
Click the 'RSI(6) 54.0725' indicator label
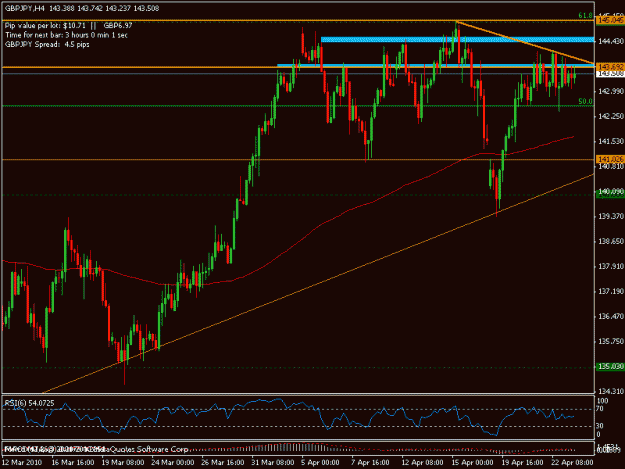click(29, 403)
